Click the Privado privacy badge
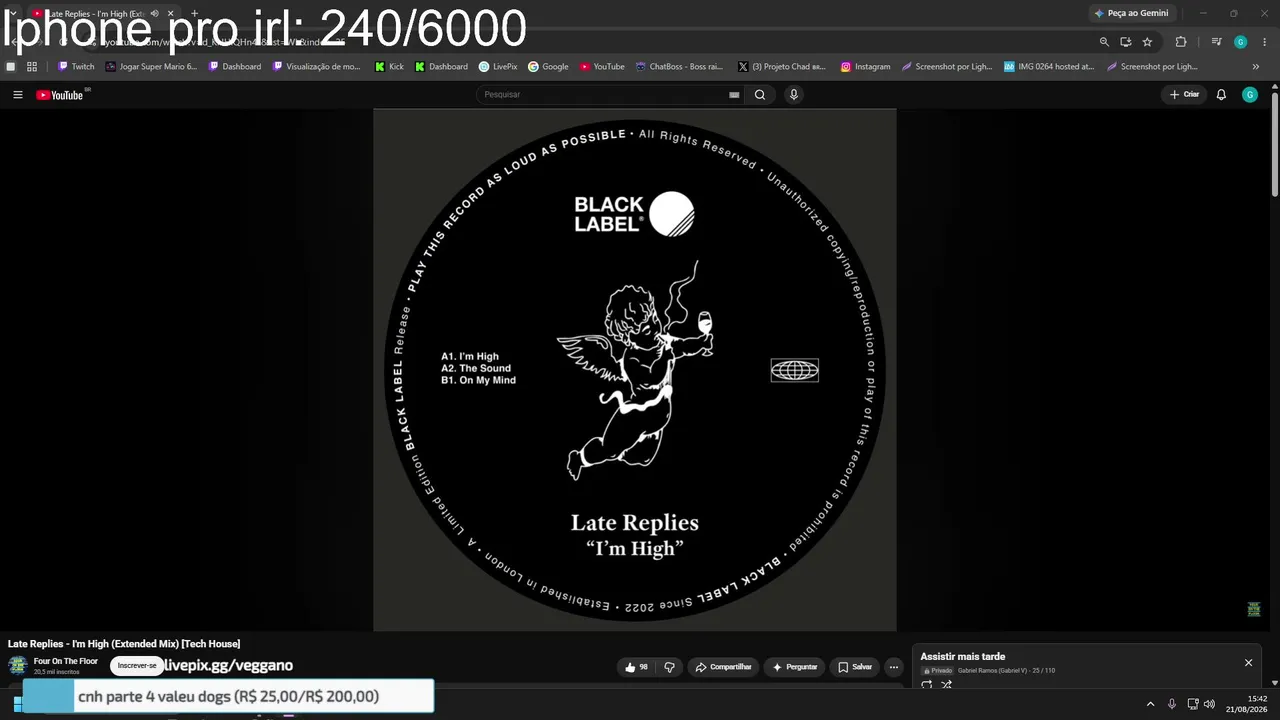1280x720 pixels. tap(938, 670)
